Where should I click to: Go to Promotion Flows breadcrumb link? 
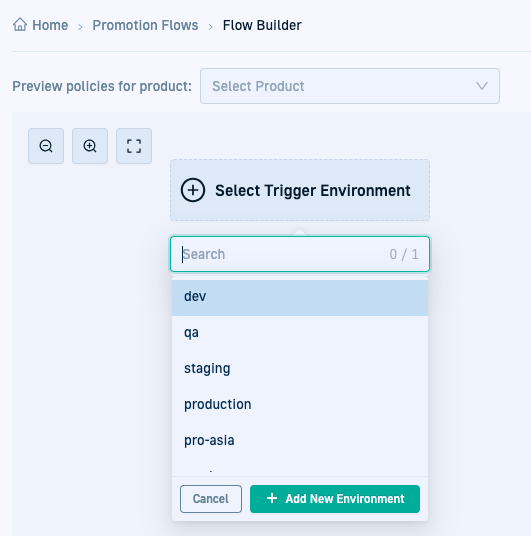tap(145, 25)
